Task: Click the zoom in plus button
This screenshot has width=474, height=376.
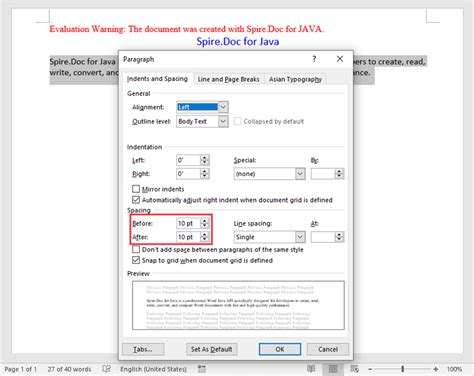Action: coord(435,369)
